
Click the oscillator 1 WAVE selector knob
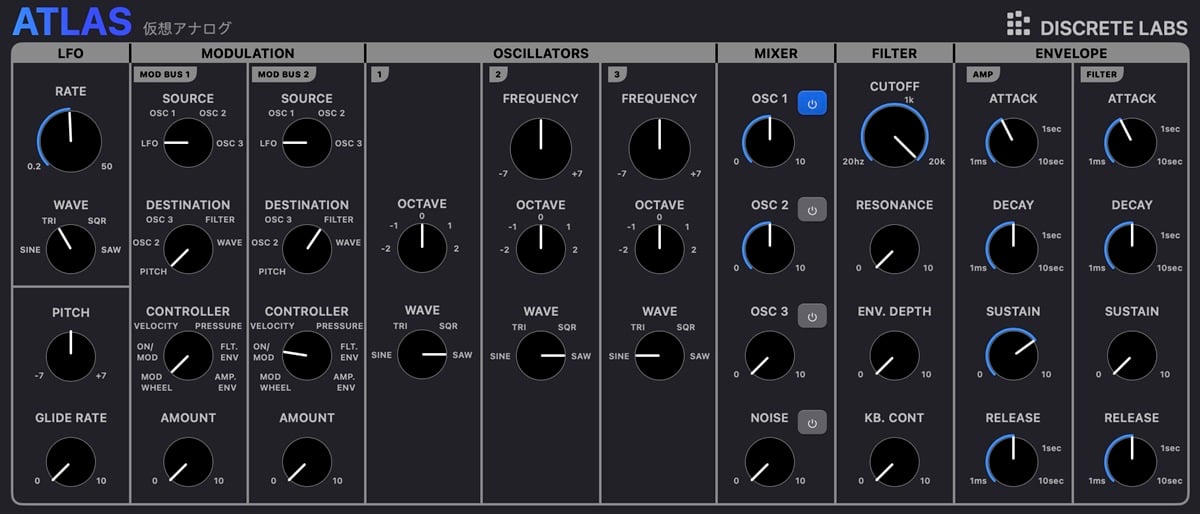coord(422,354)
